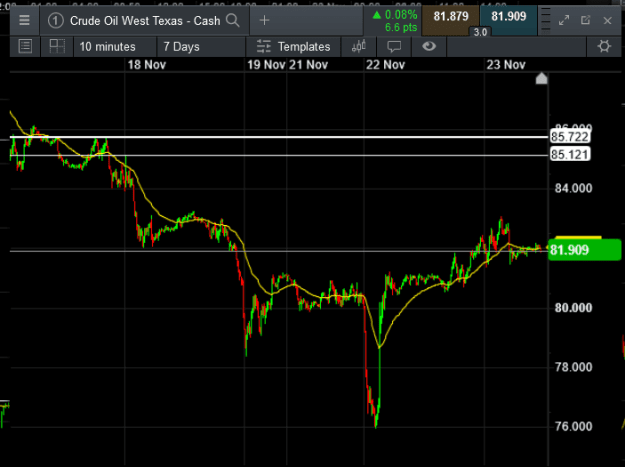Viewport: 625px width, 467px height.
Task: Click the 22 Nov date label
Action: pyautogui.click(x=385, y=65)
